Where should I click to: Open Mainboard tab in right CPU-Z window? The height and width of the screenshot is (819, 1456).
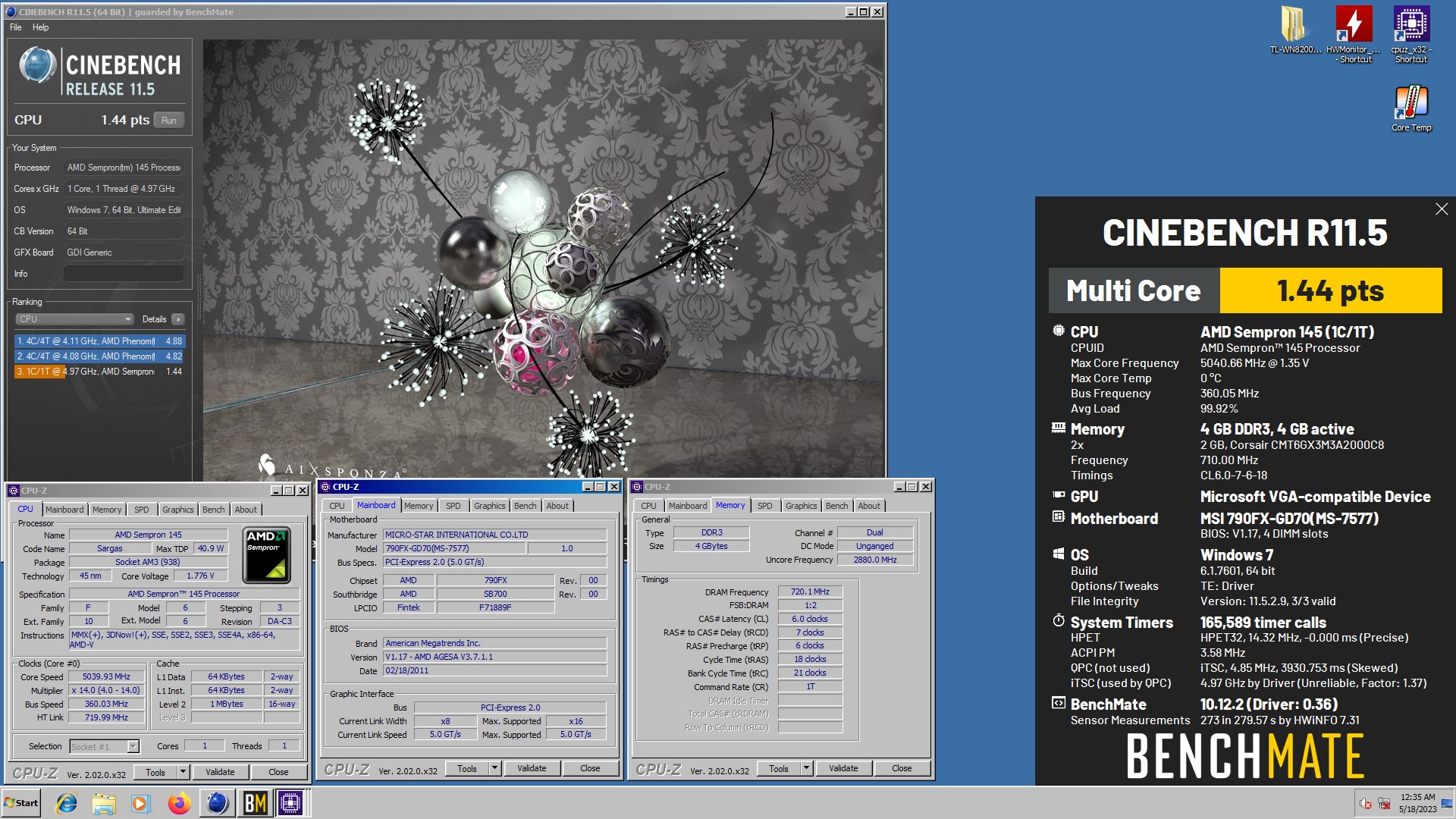point(688,506)
